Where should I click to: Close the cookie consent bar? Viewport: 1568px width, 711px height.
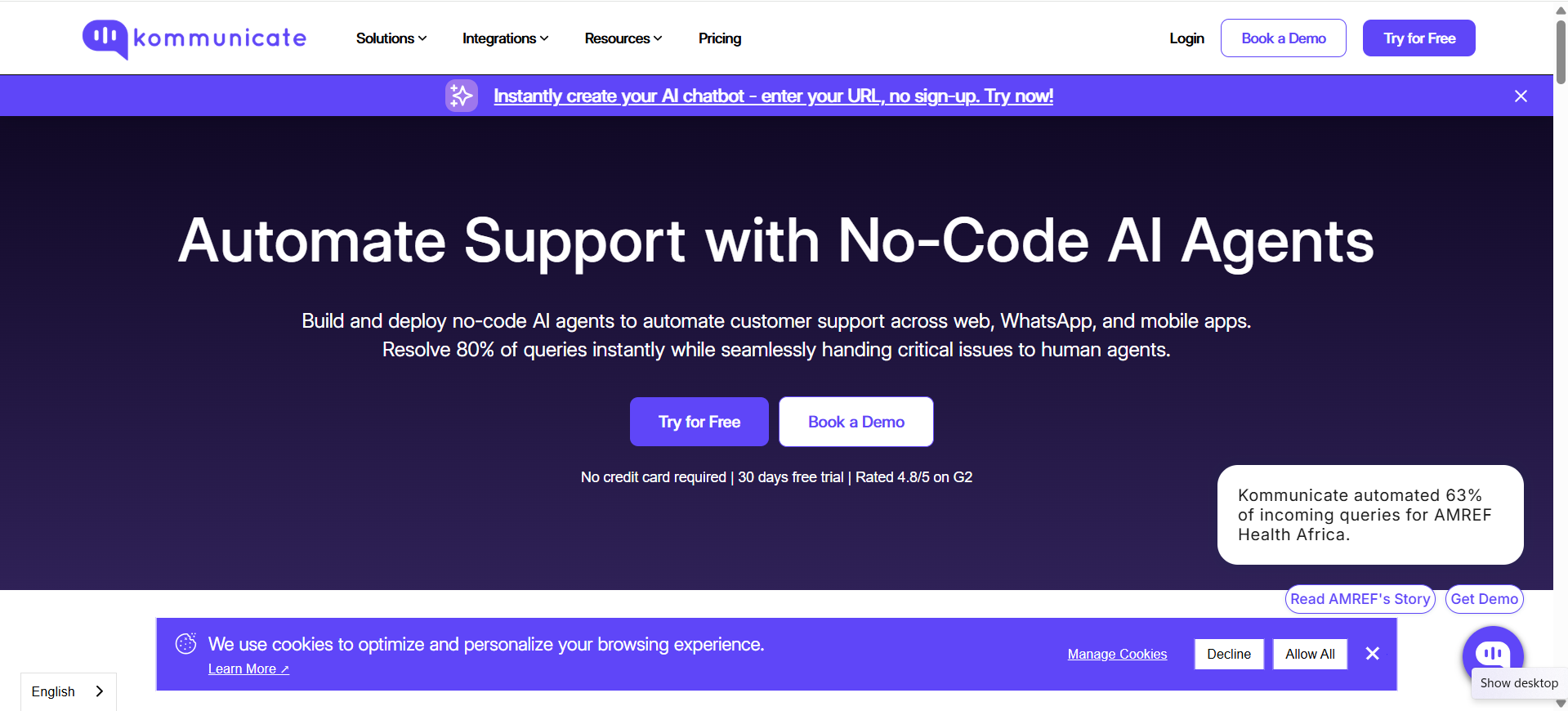(x=1372, y=654)
